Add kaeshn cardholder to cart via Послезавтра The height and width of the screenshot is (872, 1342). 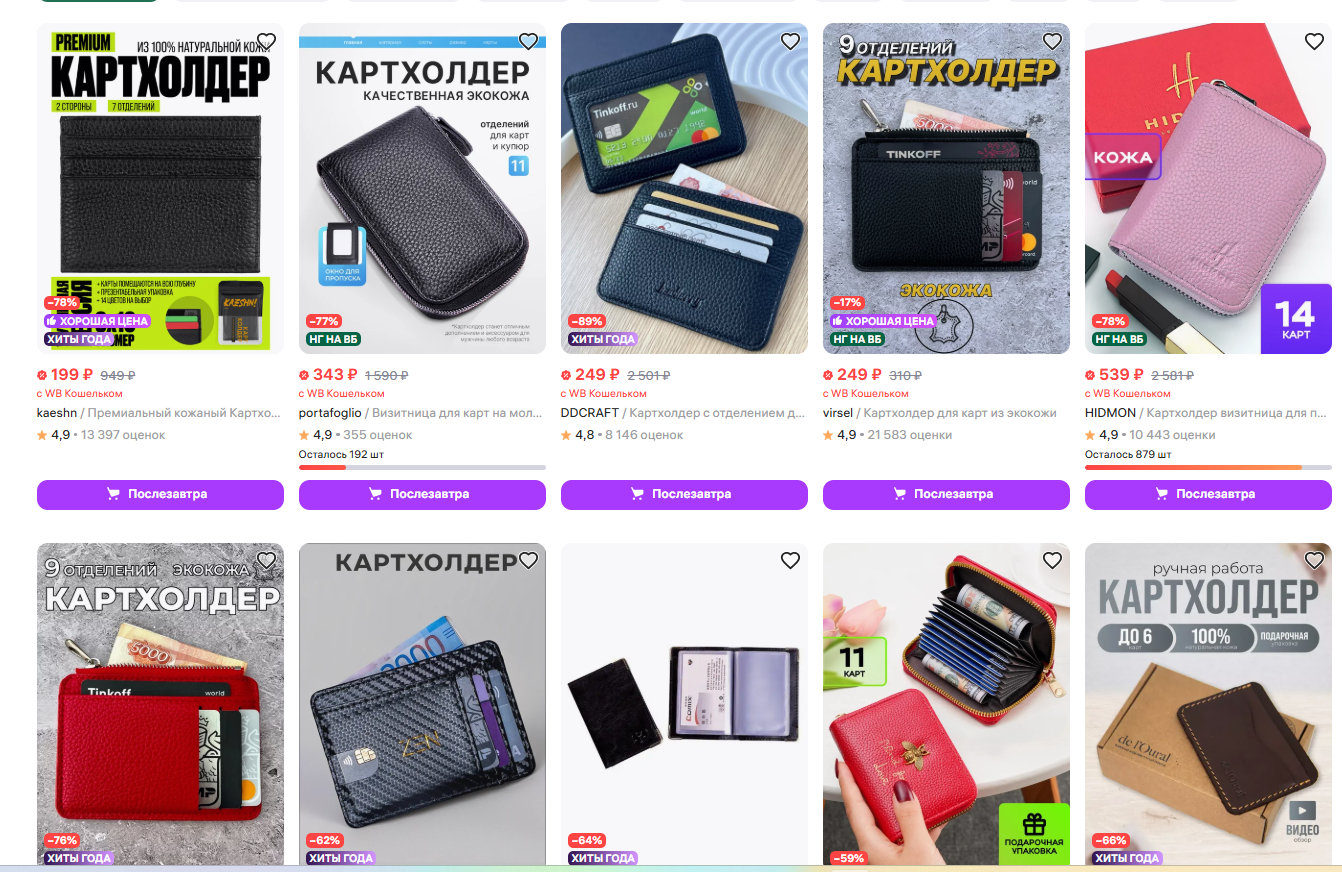[x=160, y=494]
